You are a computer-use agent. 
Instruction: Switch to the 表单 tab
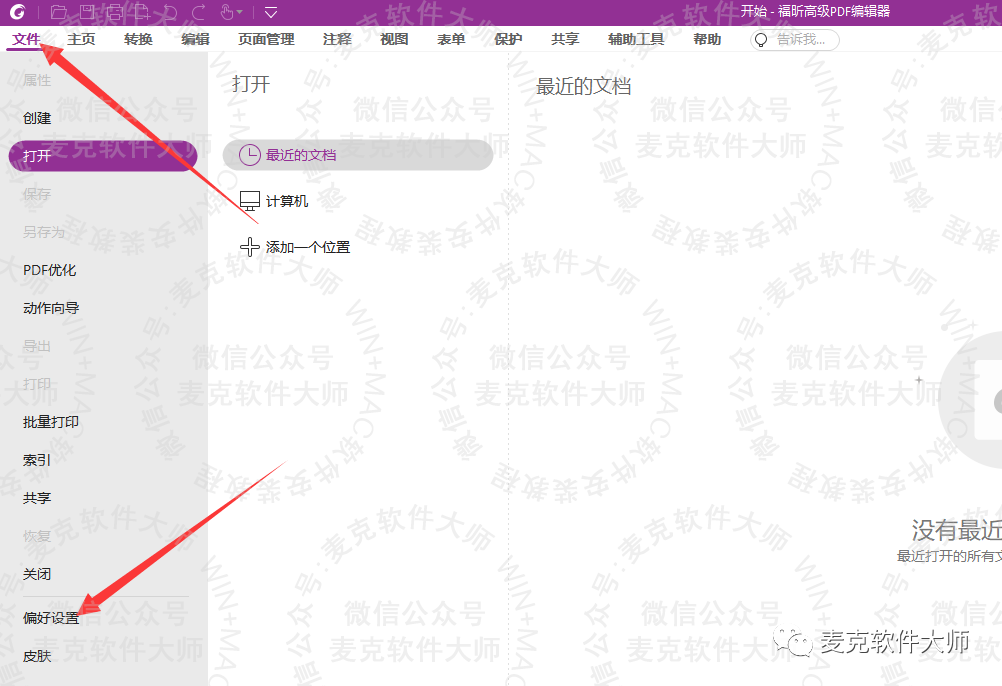click(x=451, y=39)
